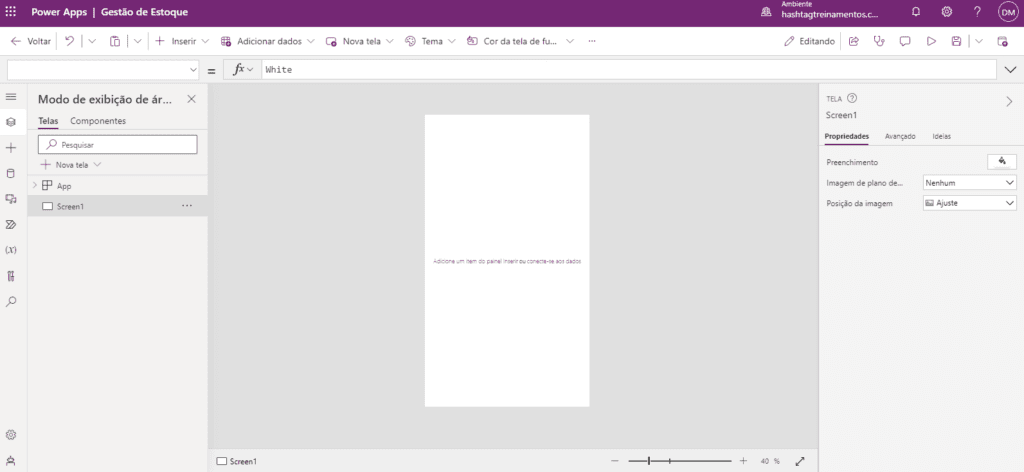Open the settings gear in header
1024x472 pixels.
point(946,12)
